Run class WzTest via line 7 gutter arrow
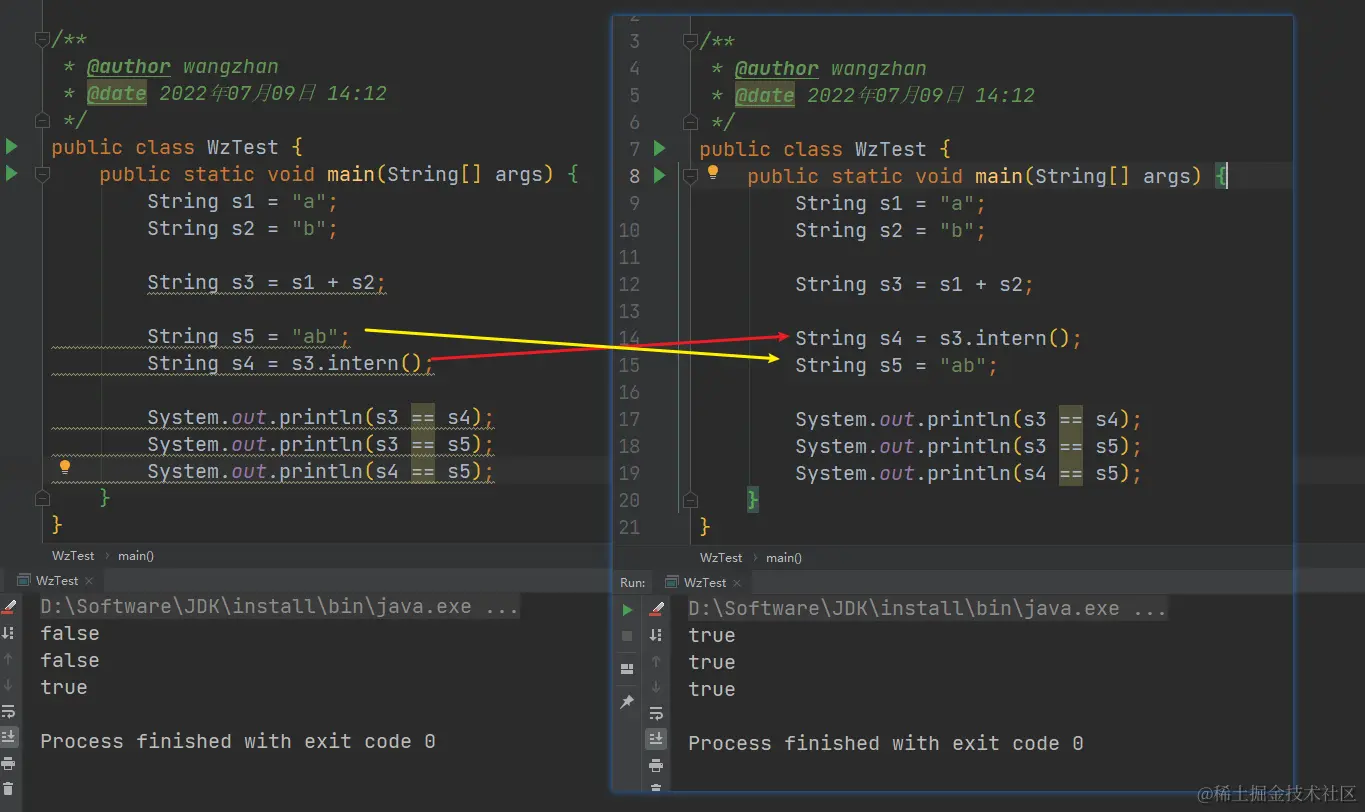The image size is (1365, 812). [659, 148]
